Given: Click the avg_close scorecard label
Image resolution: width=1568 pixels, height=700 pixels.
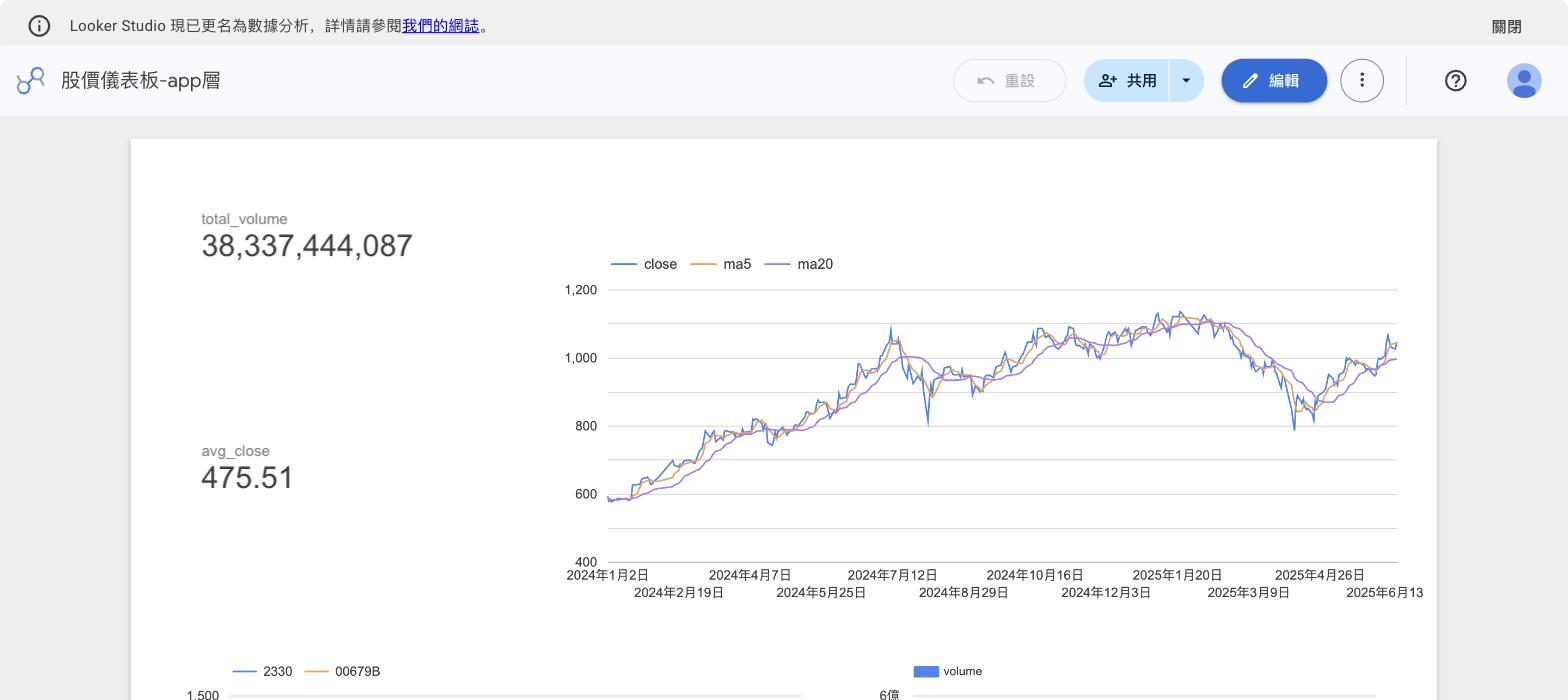Looking at the screenshot, I should (x=235, y=451).
